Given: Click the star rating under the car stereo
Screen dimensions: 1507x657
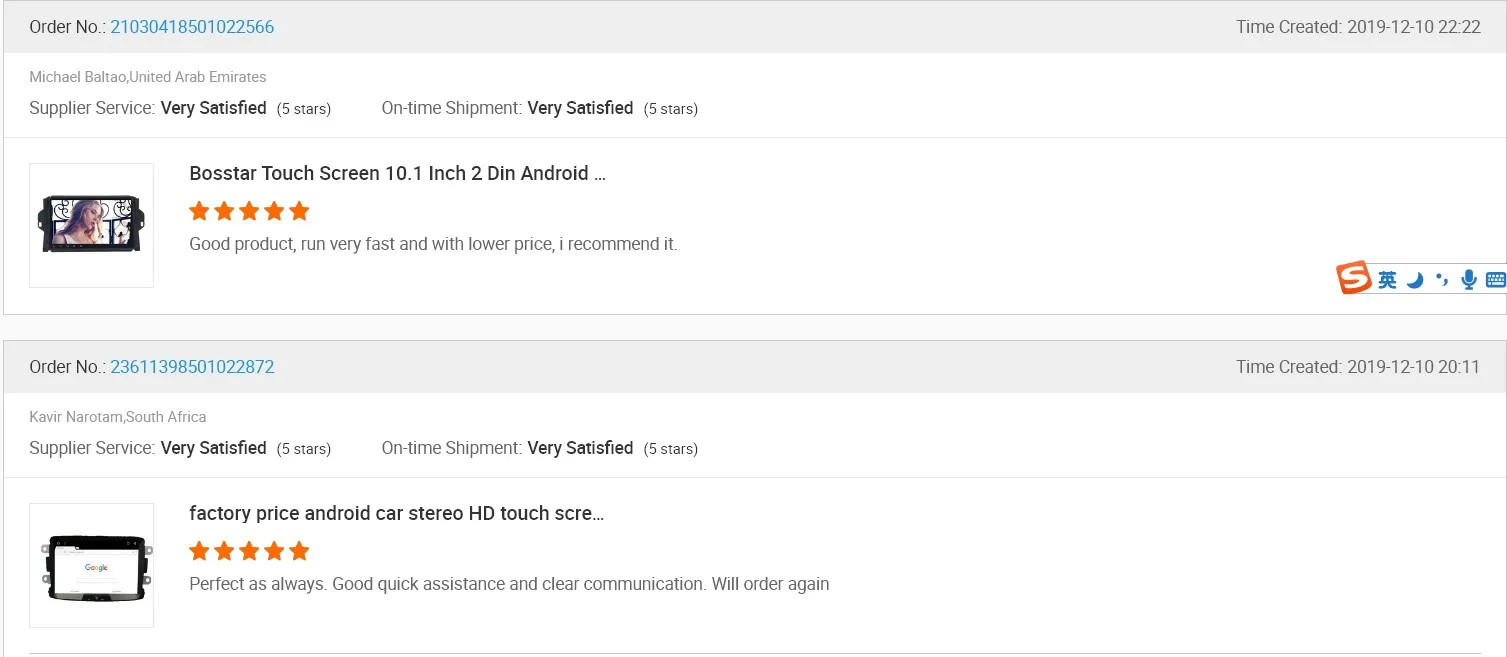Looking at the screenshot, I should tap(249, 551).
